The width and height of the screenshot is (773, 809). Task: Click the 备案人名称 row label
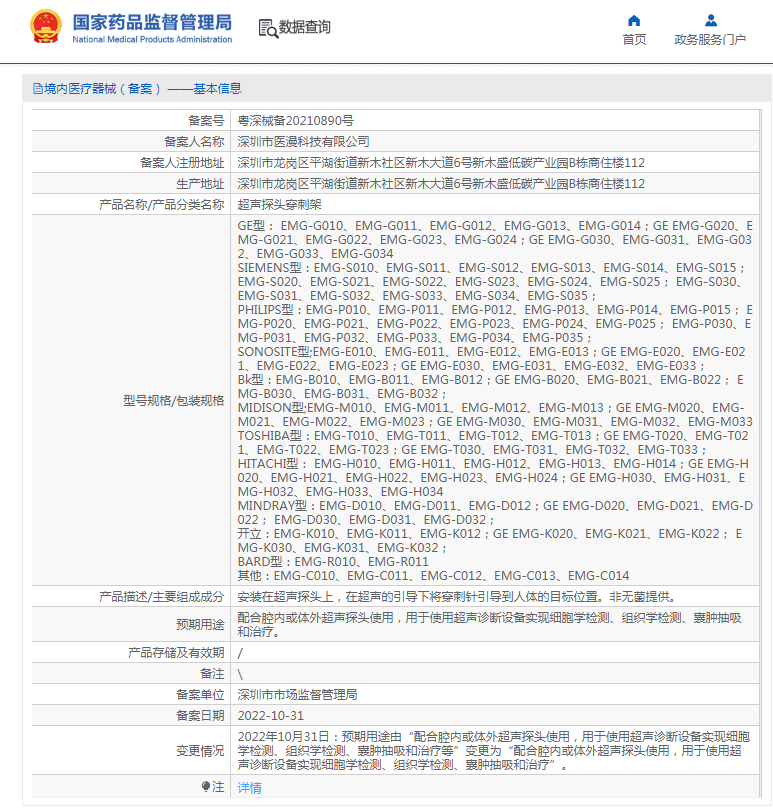tap(194, 142)
